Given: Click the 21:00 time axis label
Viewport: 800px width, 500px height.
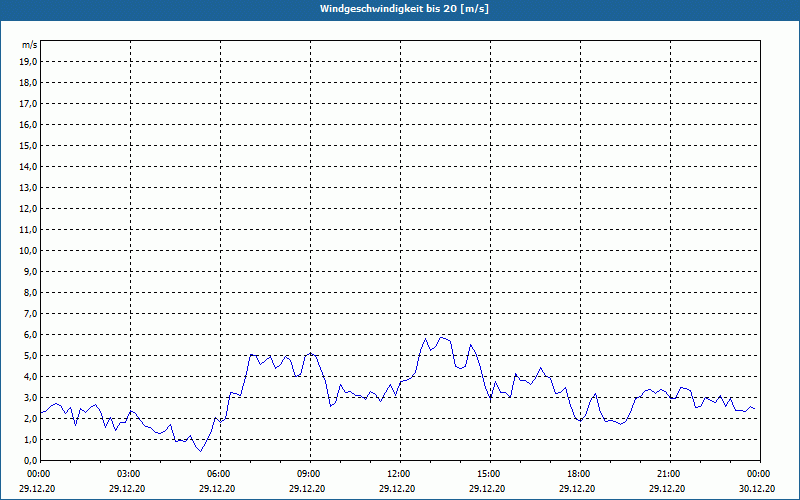Looking at the screenshot, I should (x=669, y=474).
